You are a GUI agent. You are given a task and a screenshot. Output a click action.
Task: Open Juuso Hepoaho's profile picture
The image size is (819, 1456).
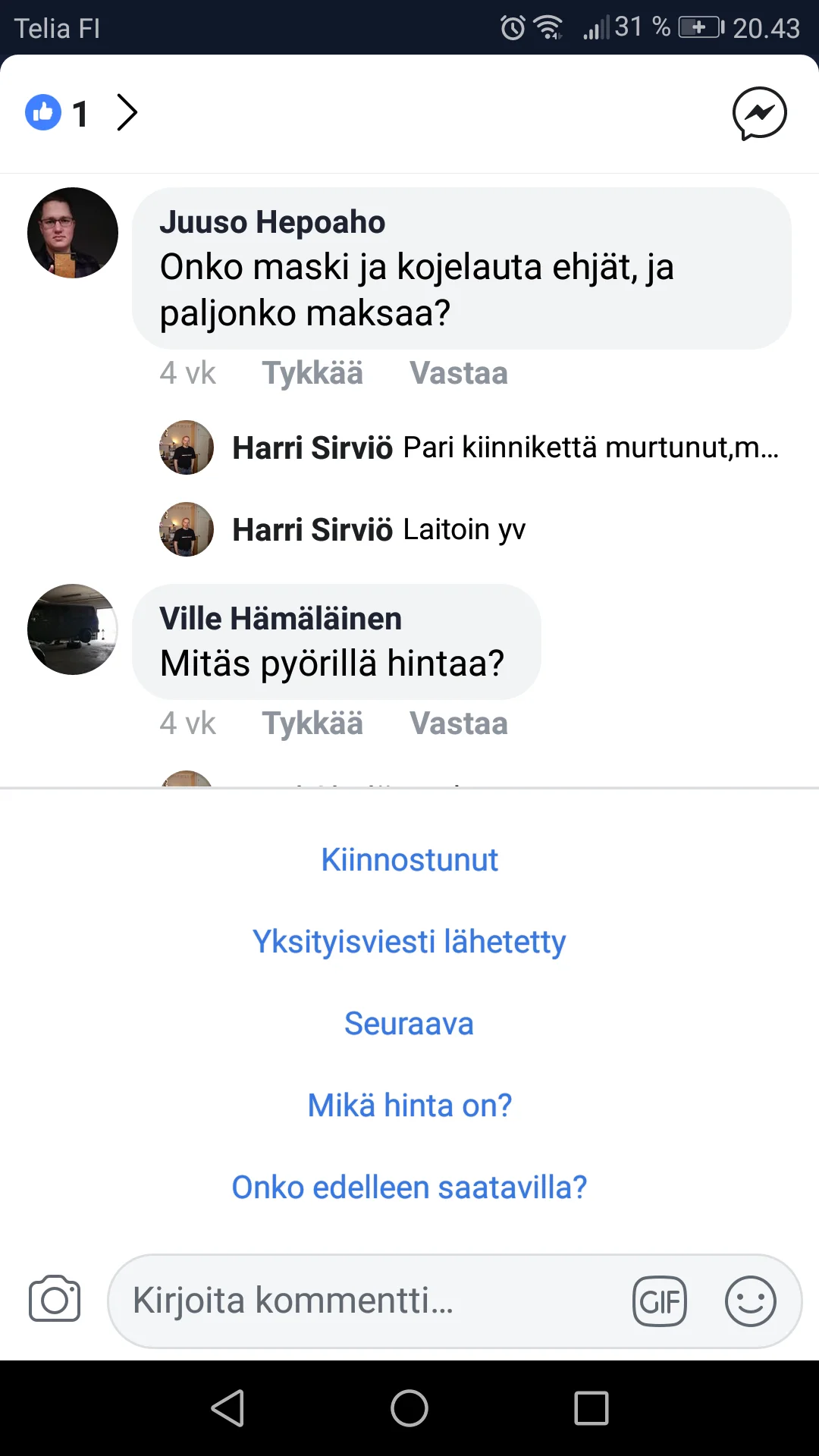(x=73, y=233)
